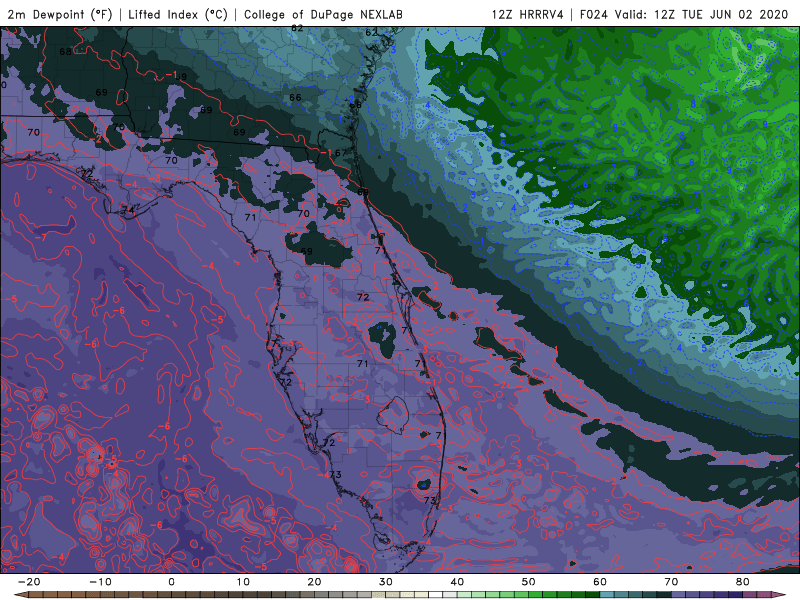Click the left arrow end of colorbar
Image resolution: width=800 pixels, height=600 pixels.
tap(19, 594)
